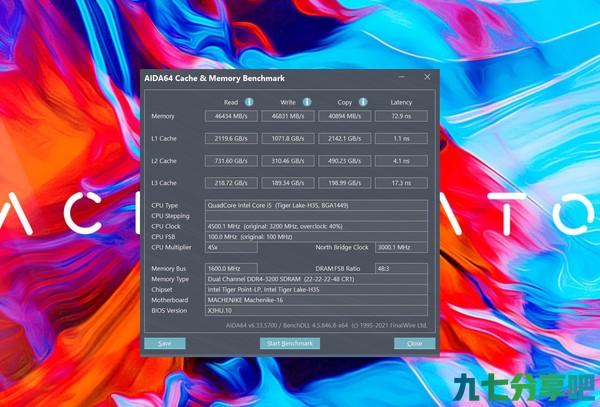
Task: Select L3 Cache copy 198.99 GB/s
Action: [x=345, y=183]
